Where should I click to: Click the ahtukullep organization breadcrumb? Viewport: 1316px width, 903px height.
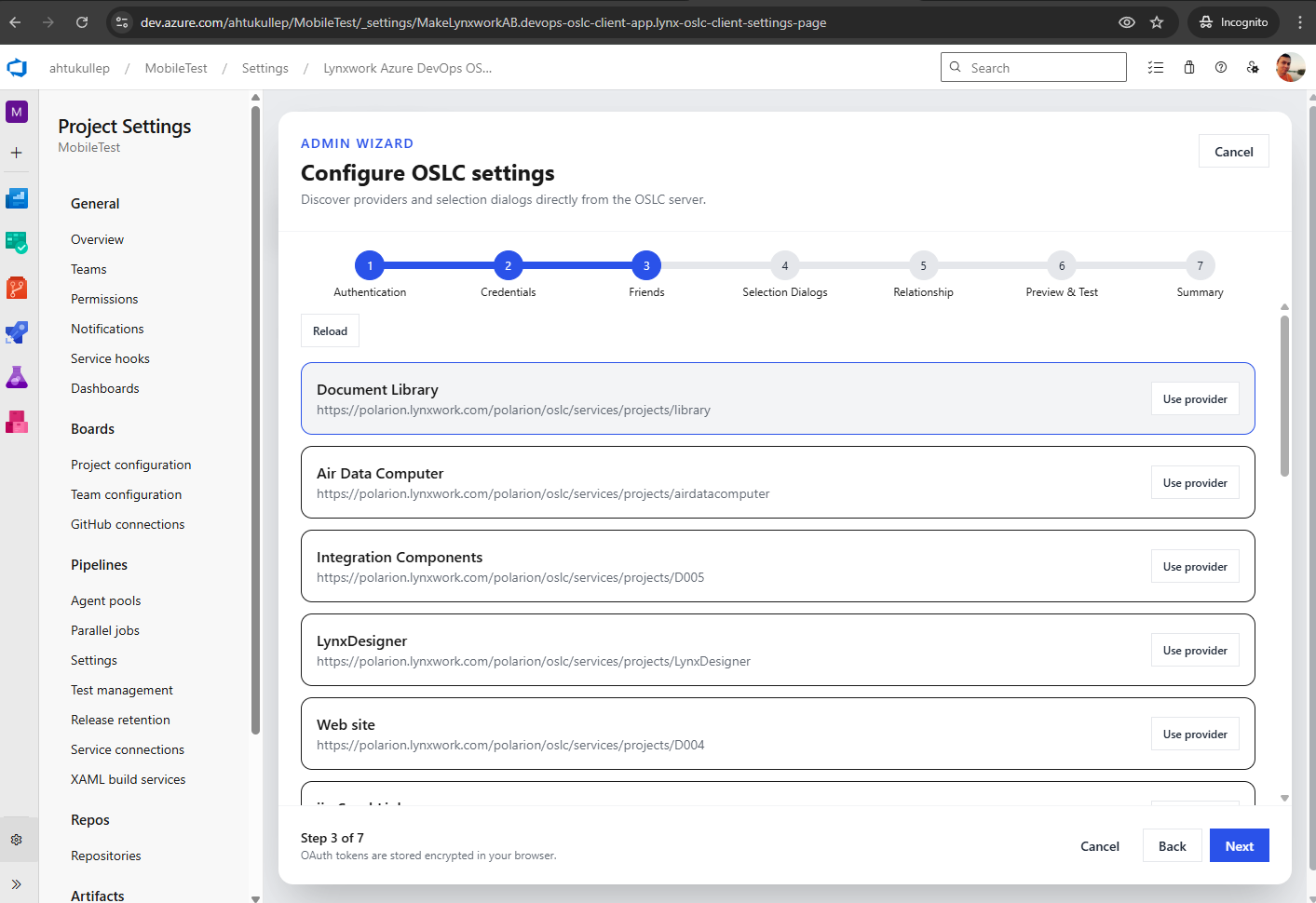click(x=79, y=68)
